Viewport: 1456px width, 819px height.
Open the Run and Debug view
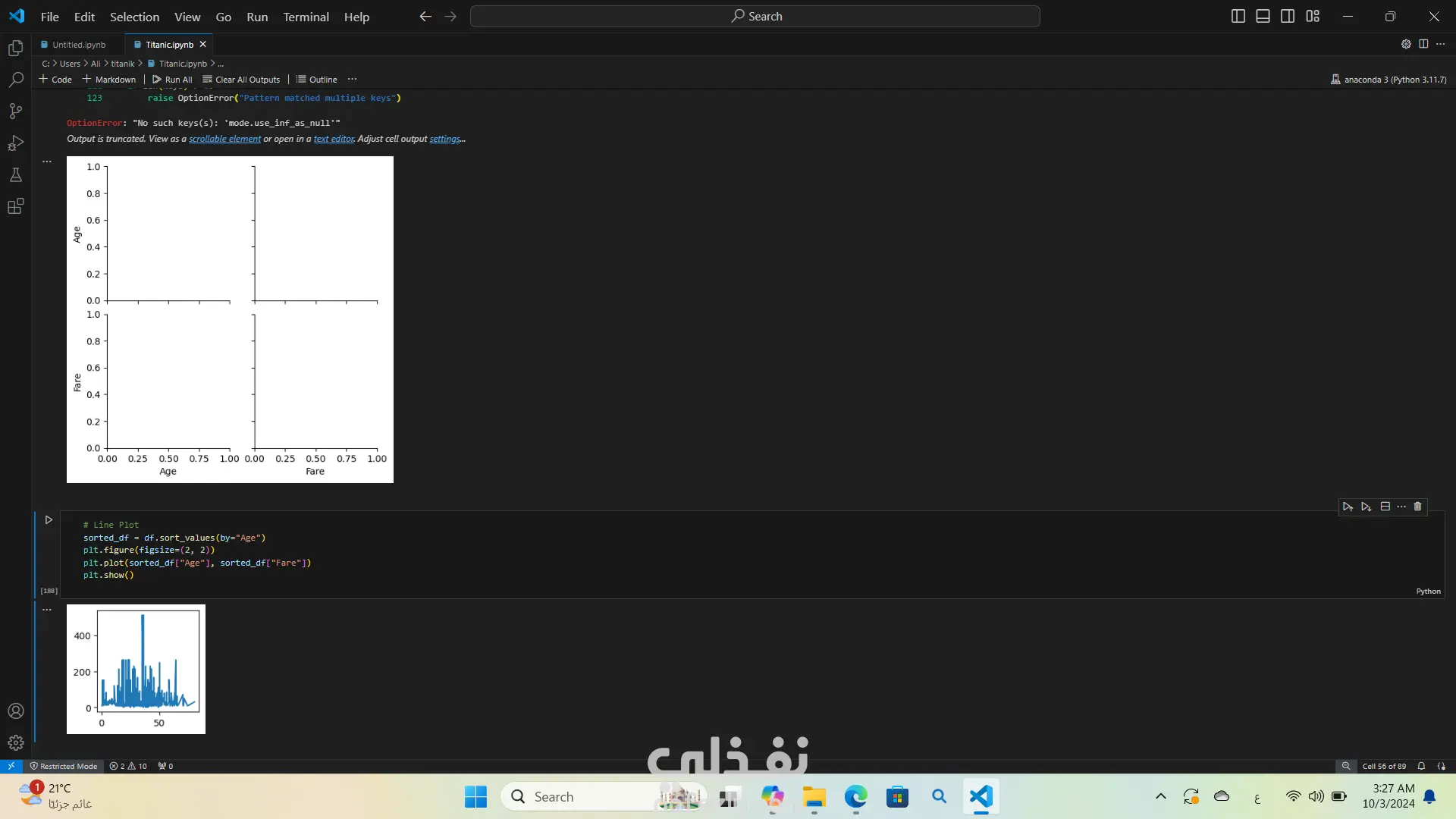click(16, 143)
